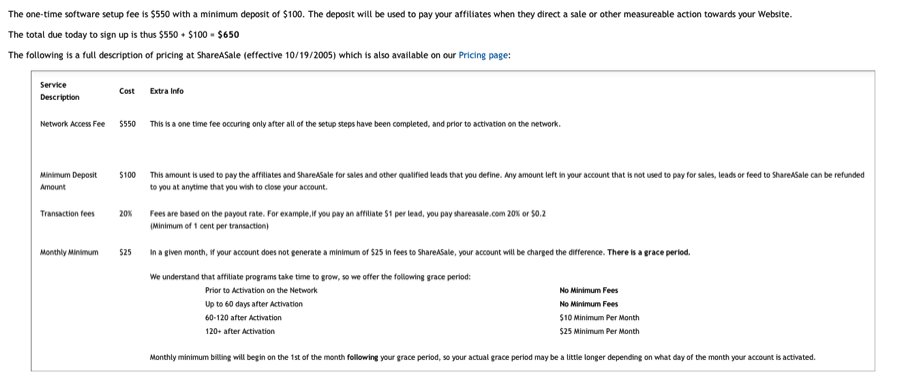Viewport: 900px width, 378px height.
Task: Select the Network Access Fee row label
Action: tap(72, 124)
